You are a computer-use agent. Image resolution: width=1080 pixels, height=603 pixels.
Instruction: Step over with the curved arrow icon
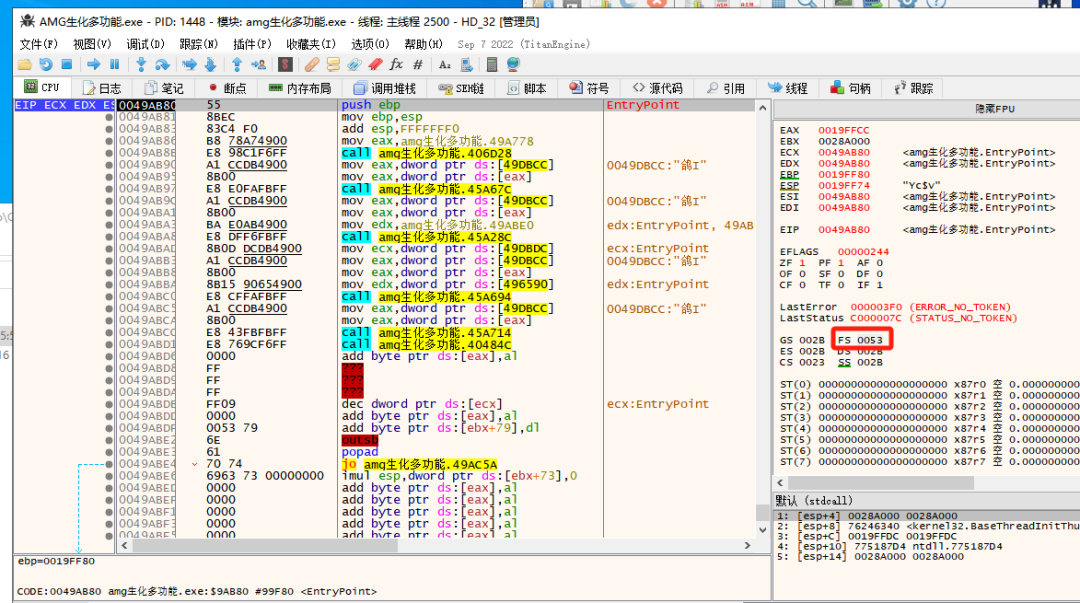coord(163,64)
